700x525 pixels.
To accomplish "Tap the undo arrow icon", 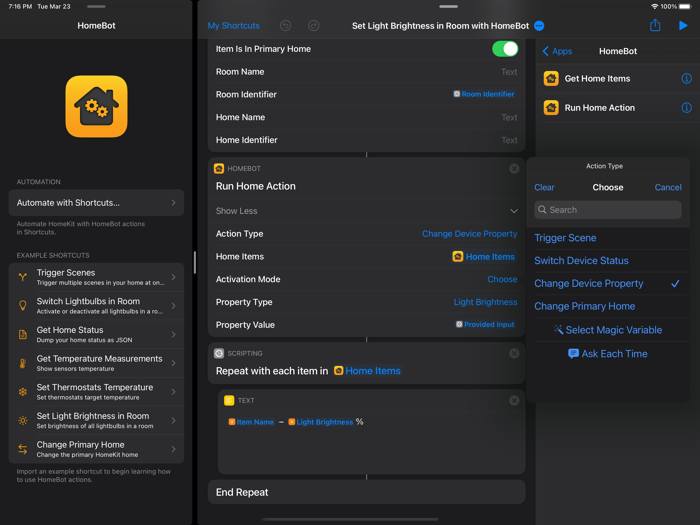I will pos(285,25).
